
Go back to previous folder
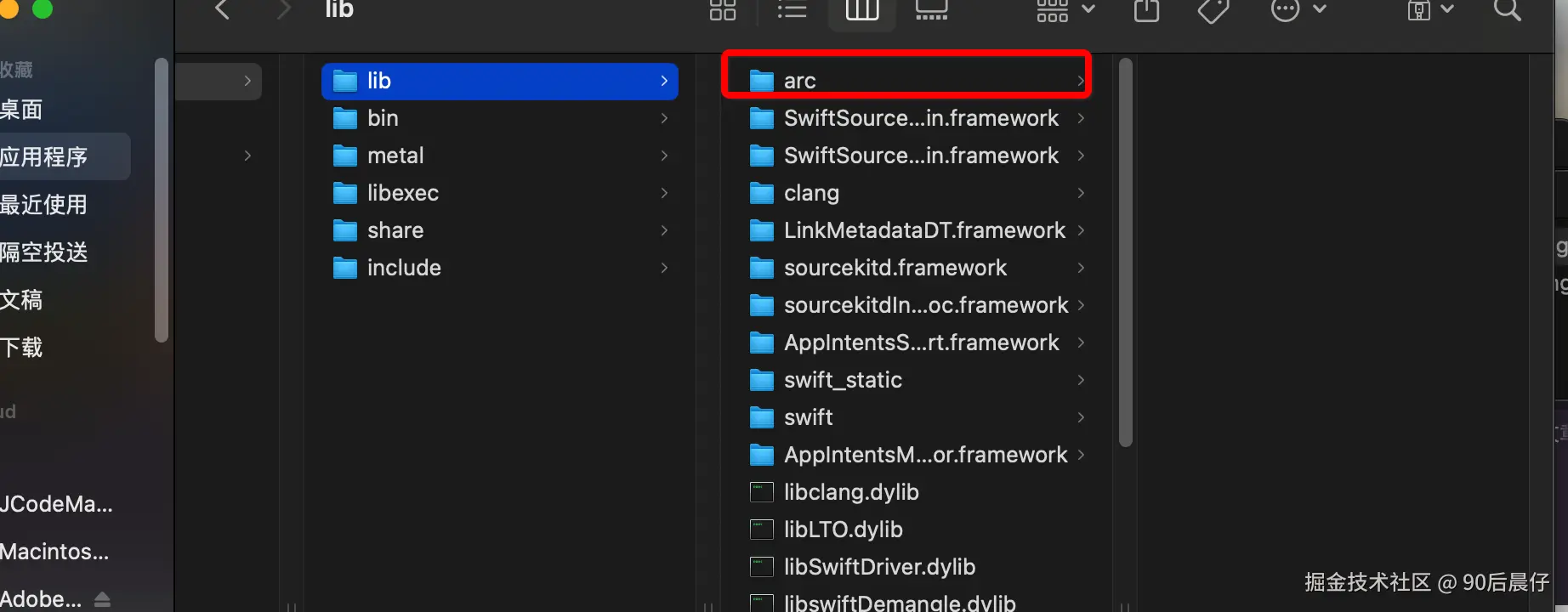223,10
